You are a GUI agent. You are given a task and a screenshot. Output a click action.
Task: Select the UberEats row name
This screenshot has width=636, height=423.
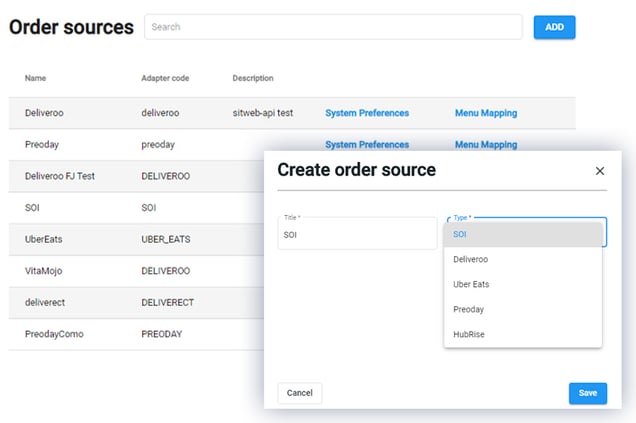click(43, 239)
